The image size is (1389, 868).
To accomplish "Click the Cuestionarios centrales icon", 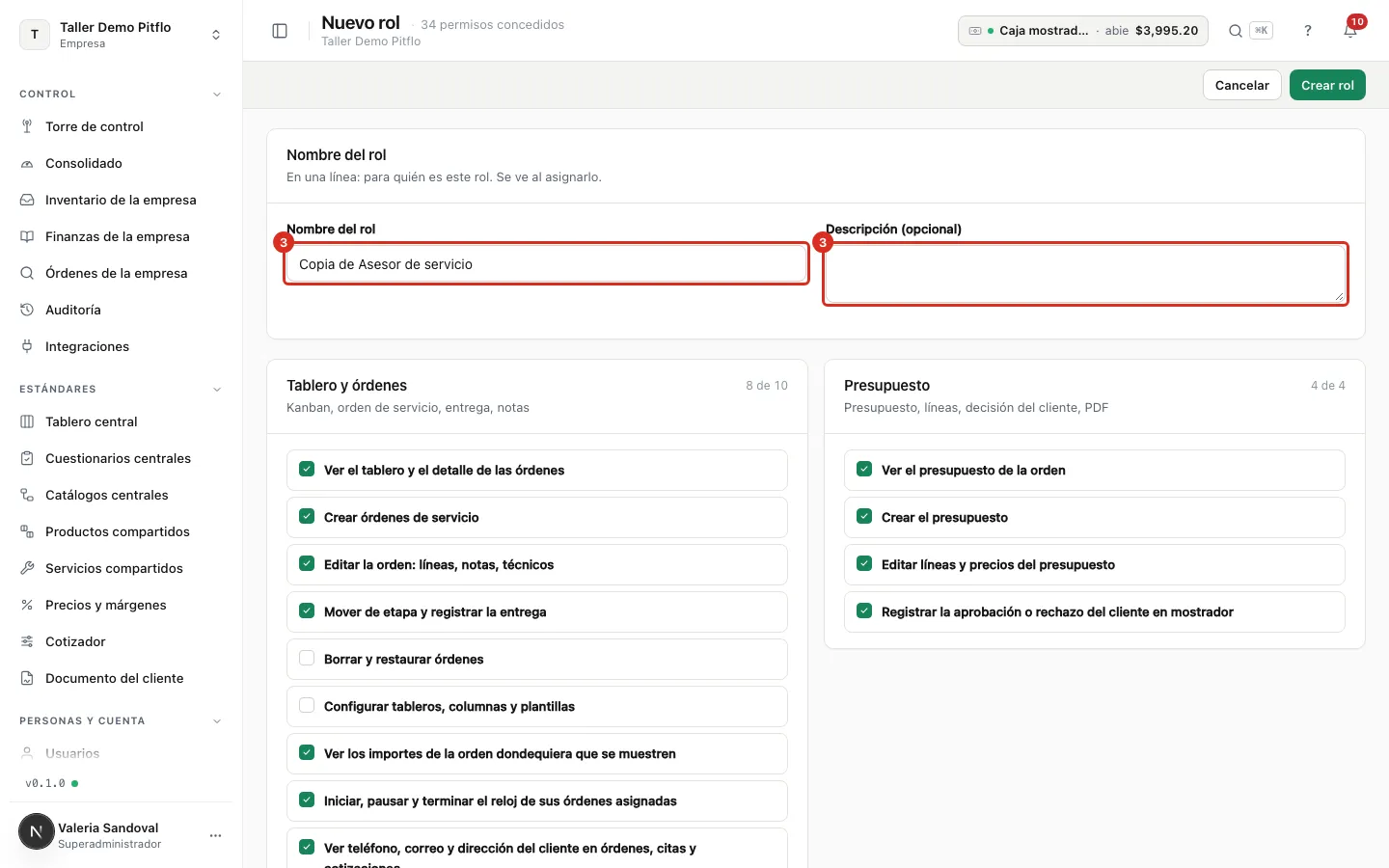I will [27, 458].
